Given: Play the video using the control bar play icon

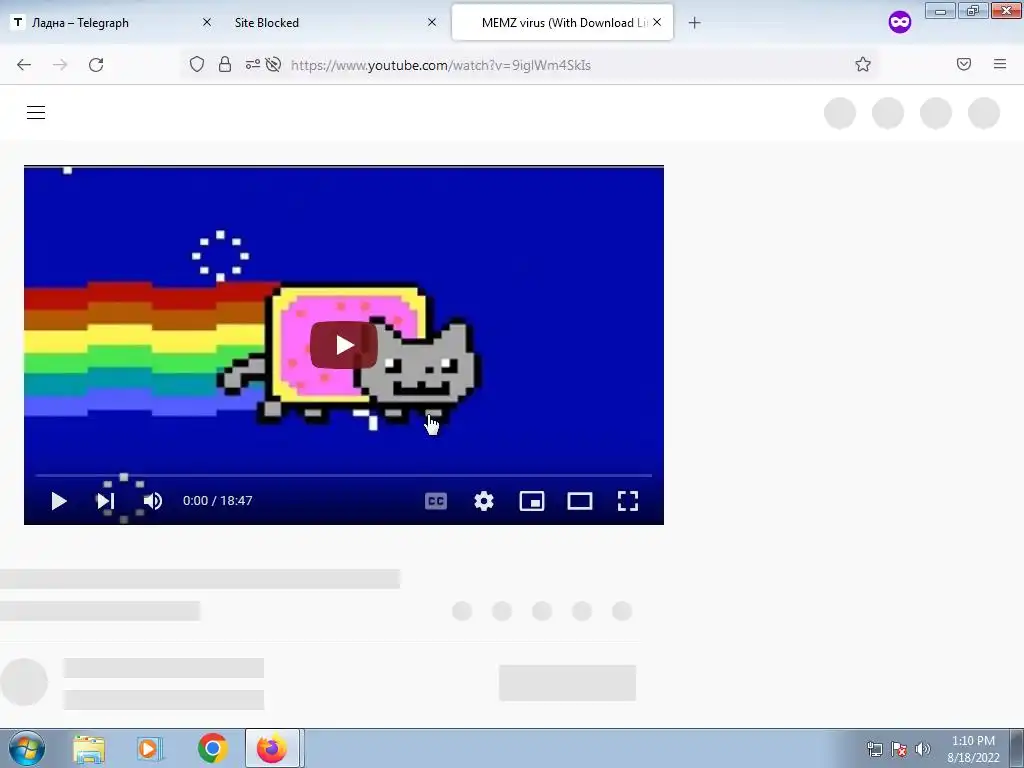Looking at the screenshot, I should [59, 501].
